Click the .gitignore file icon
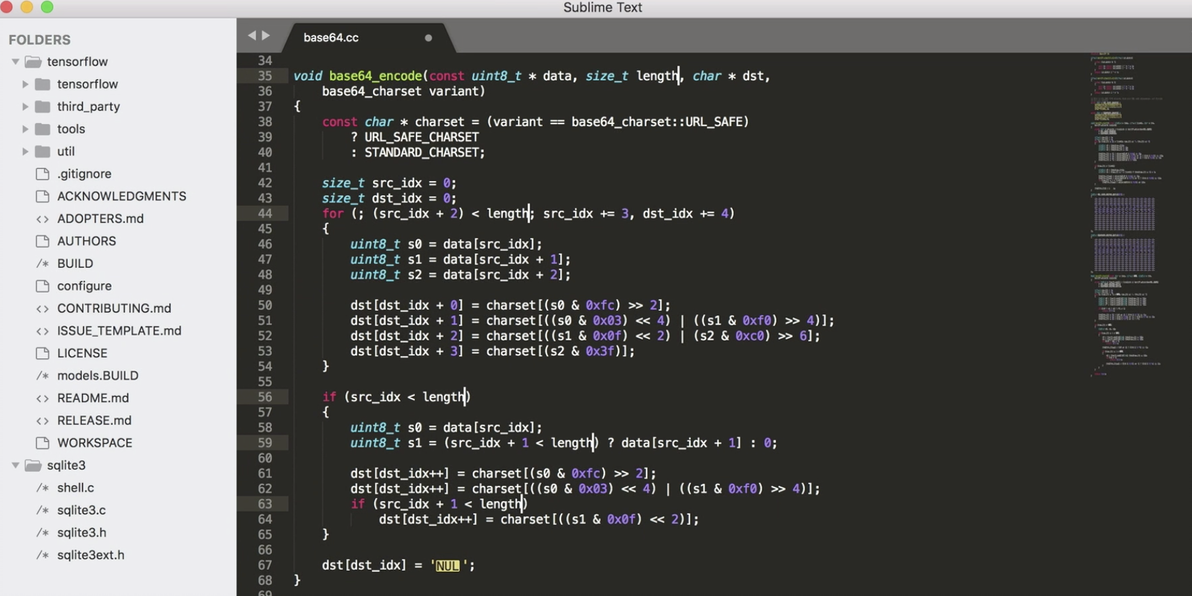This screenshot has width=1192, height=596. (x=43, y=174)
